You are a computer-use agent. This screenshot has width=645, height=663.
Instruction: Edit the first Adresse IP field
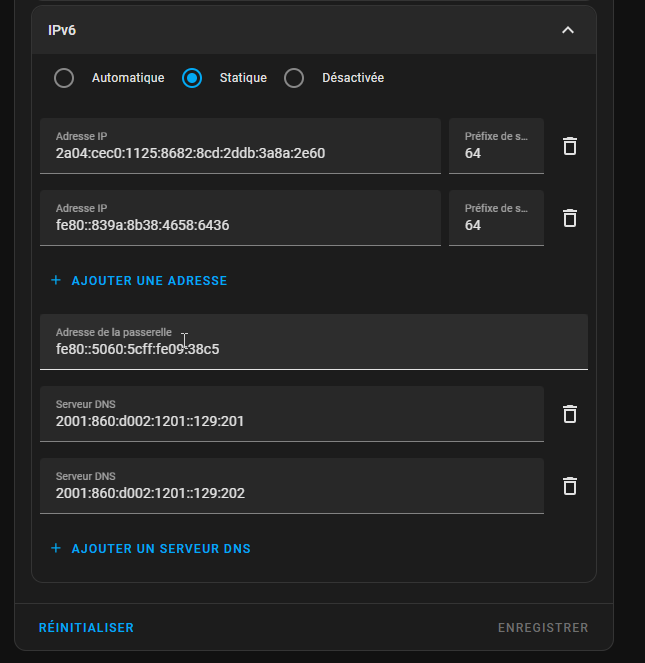(x=240, y=146)
